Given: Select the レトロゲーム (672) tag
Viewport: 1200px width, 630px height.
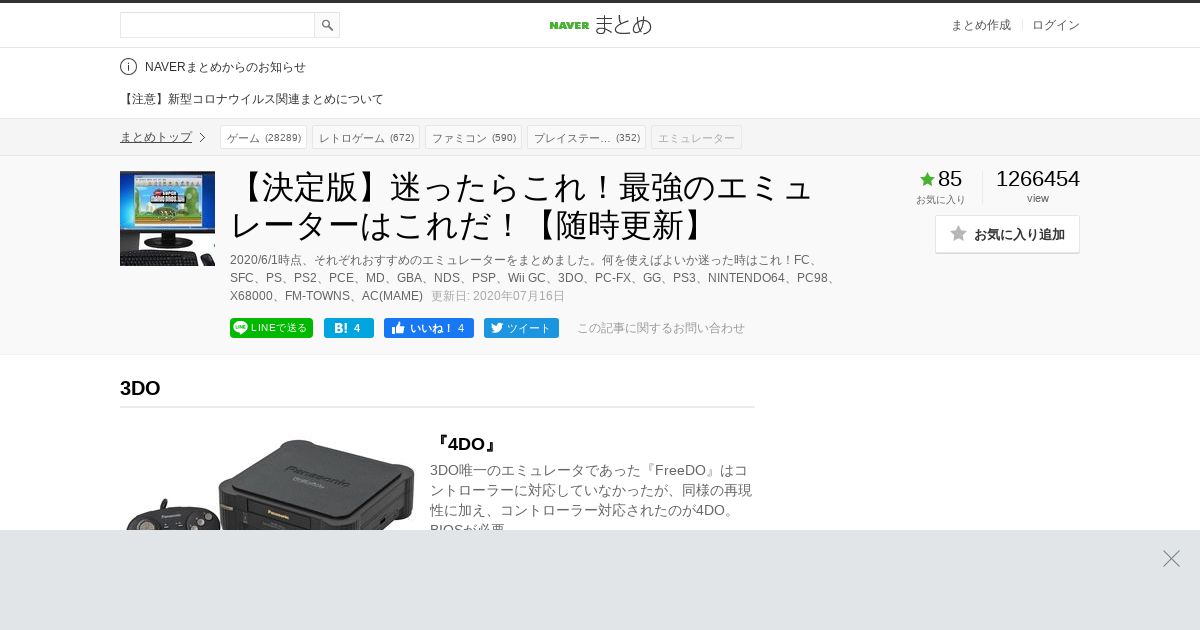Looking at the screenshot, I should click(x=366, y=137).
